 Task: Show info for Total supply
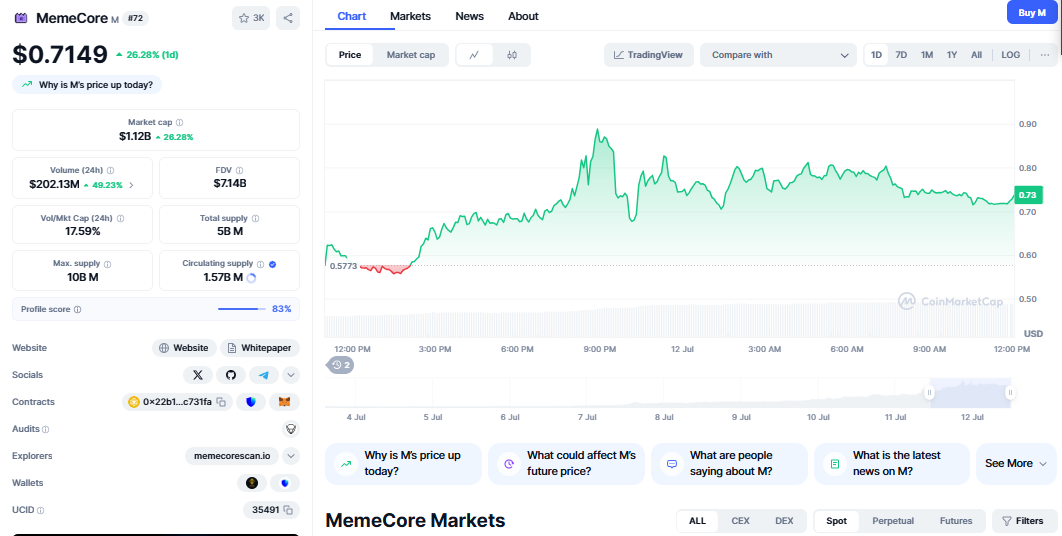(x=255, y=219)
